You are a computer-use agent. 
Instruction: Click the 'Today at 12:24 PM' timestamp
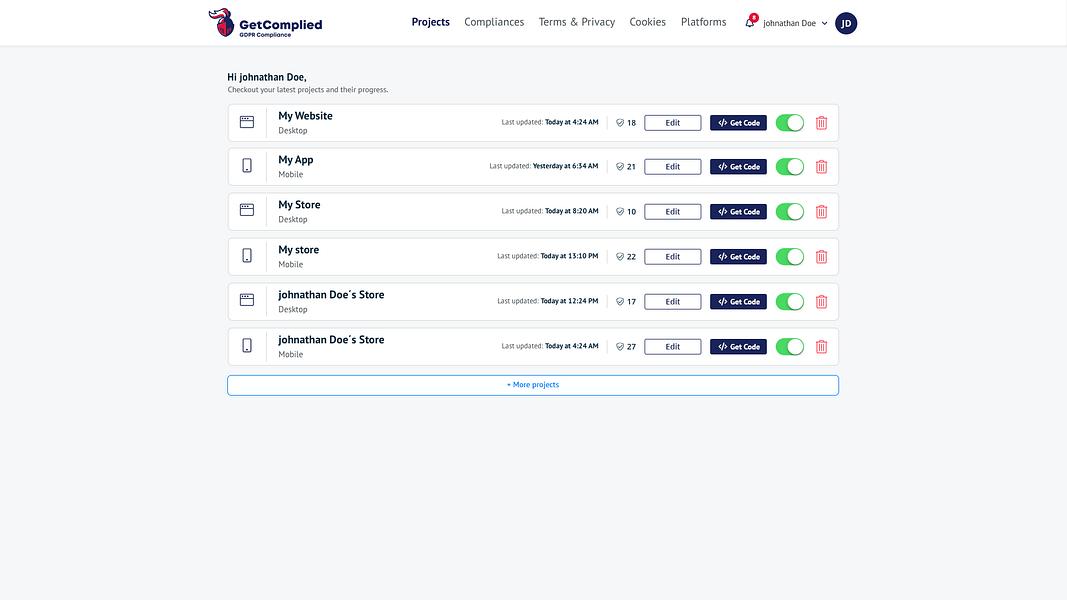coord(569,301)
